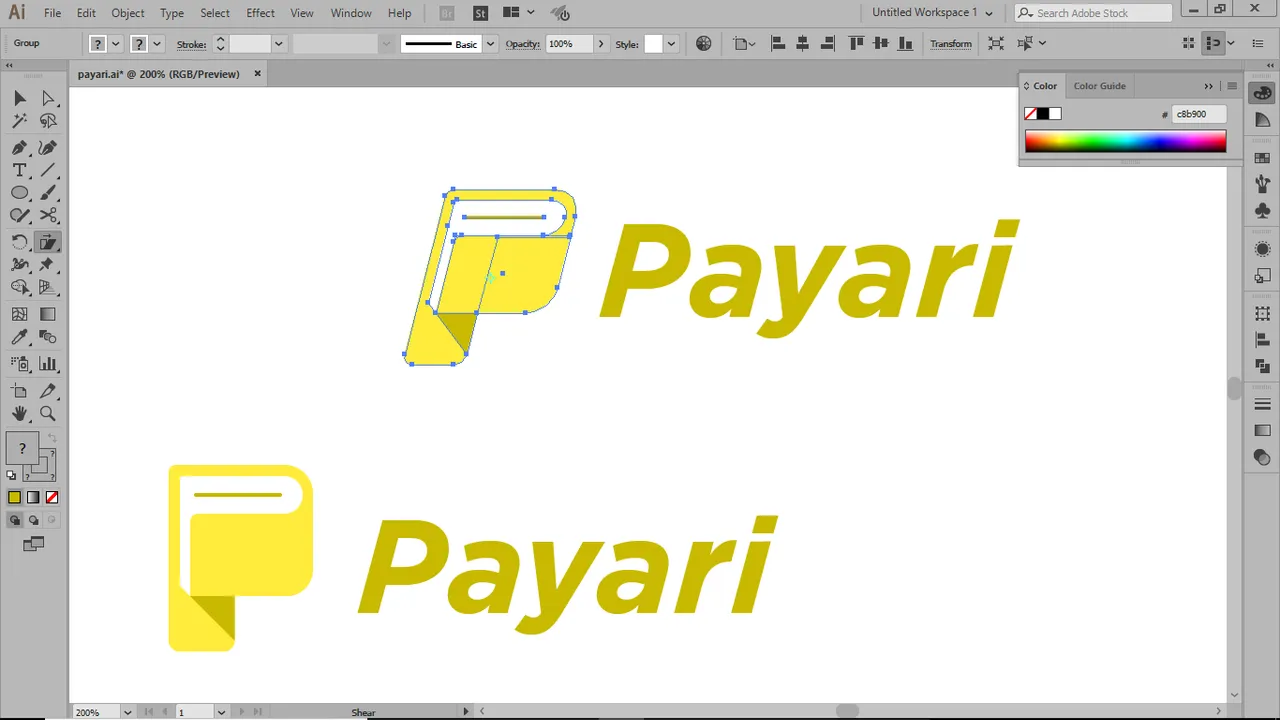This screenshot has width=1280, height=720.
Task: Pick the Lasso tool
Action: click(47, 121)
